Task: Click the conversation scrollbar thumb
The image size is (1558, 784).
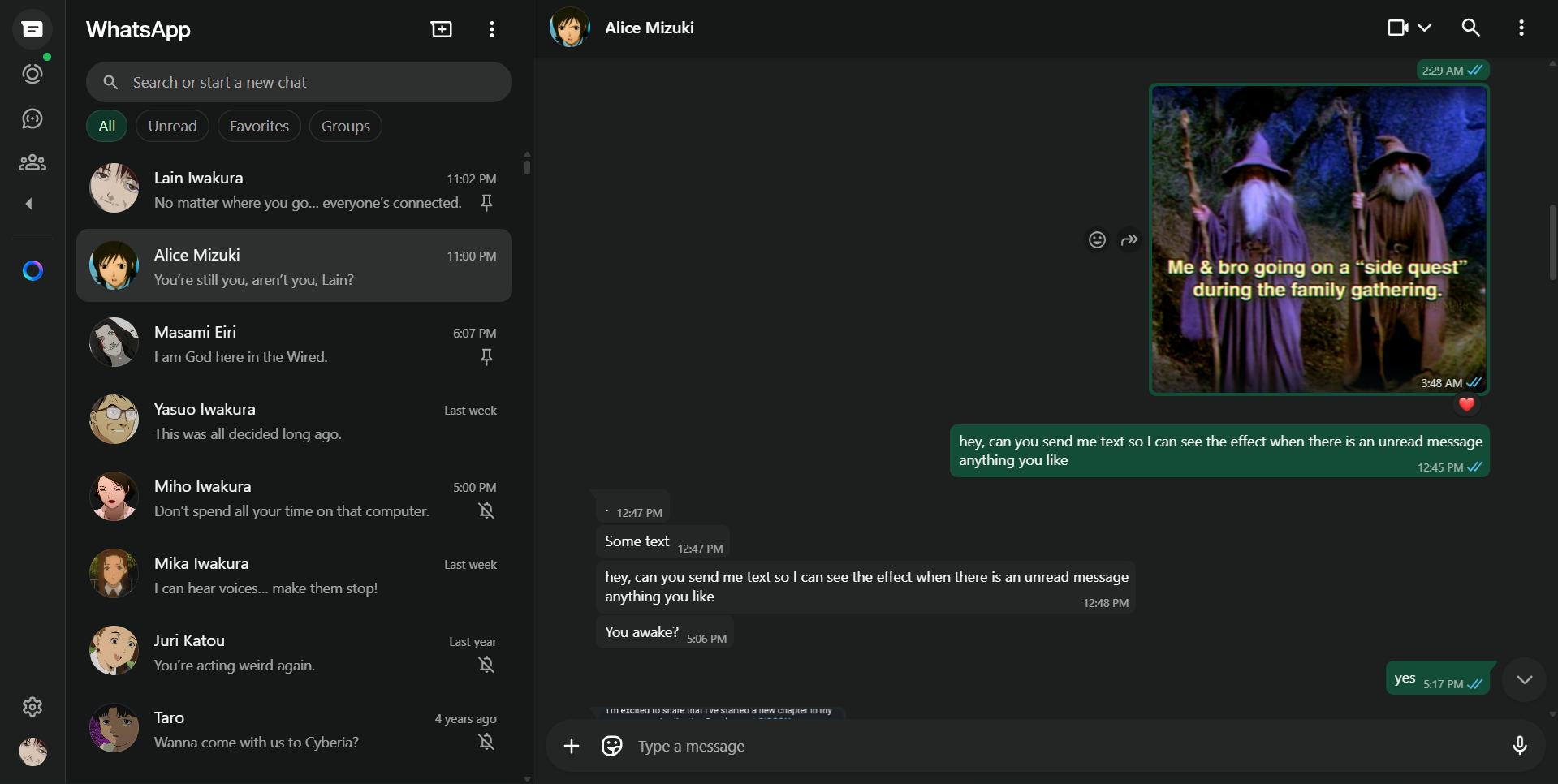Action: click(x=1552, y=241)
